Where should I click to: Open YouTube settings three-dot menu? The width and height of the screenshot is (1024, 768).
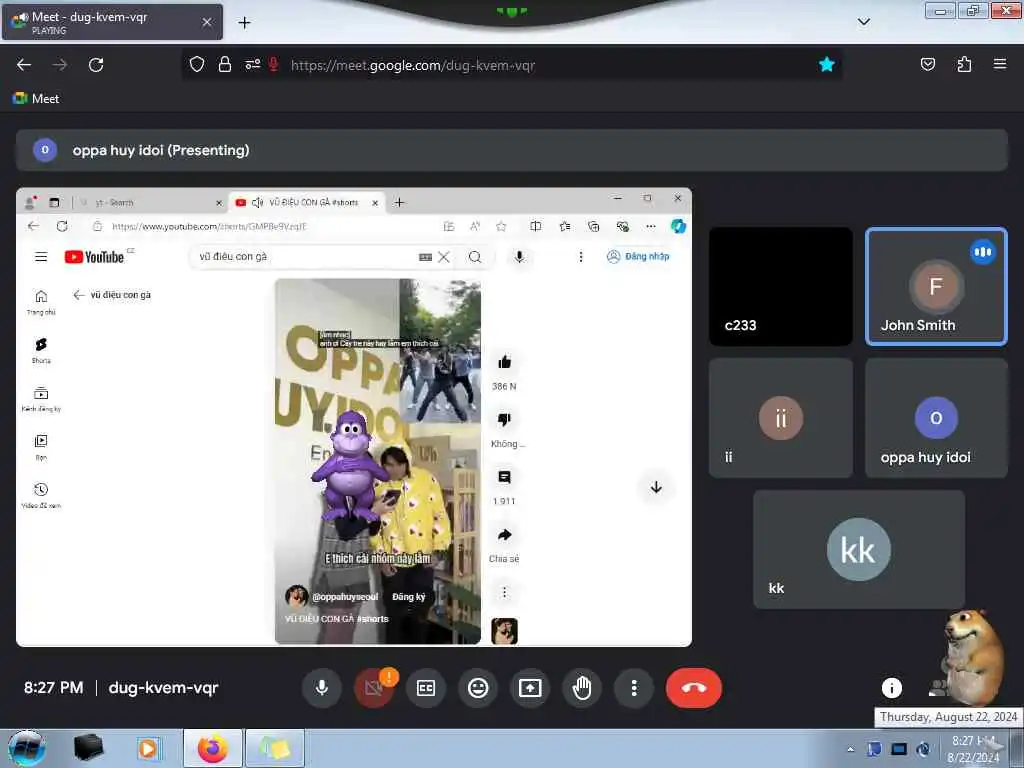[581, 257]
